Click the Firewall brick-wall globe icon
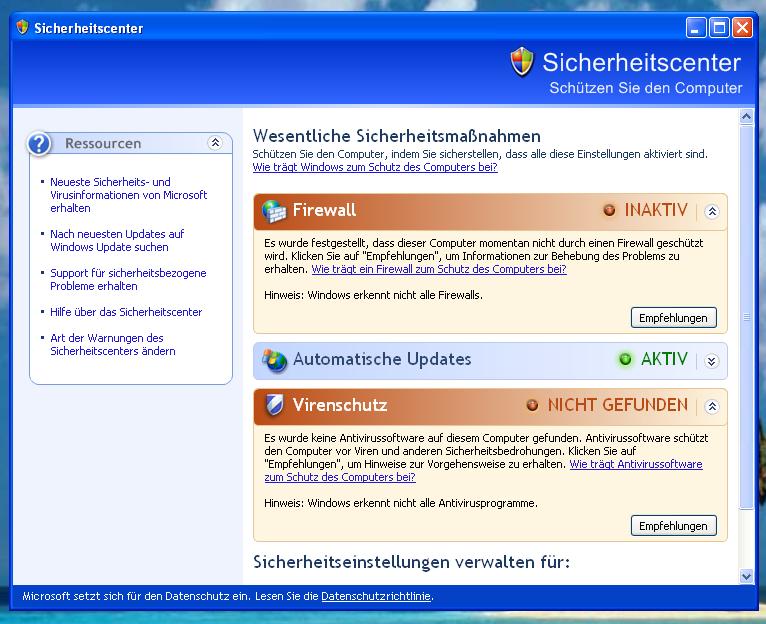 [274, 211]
